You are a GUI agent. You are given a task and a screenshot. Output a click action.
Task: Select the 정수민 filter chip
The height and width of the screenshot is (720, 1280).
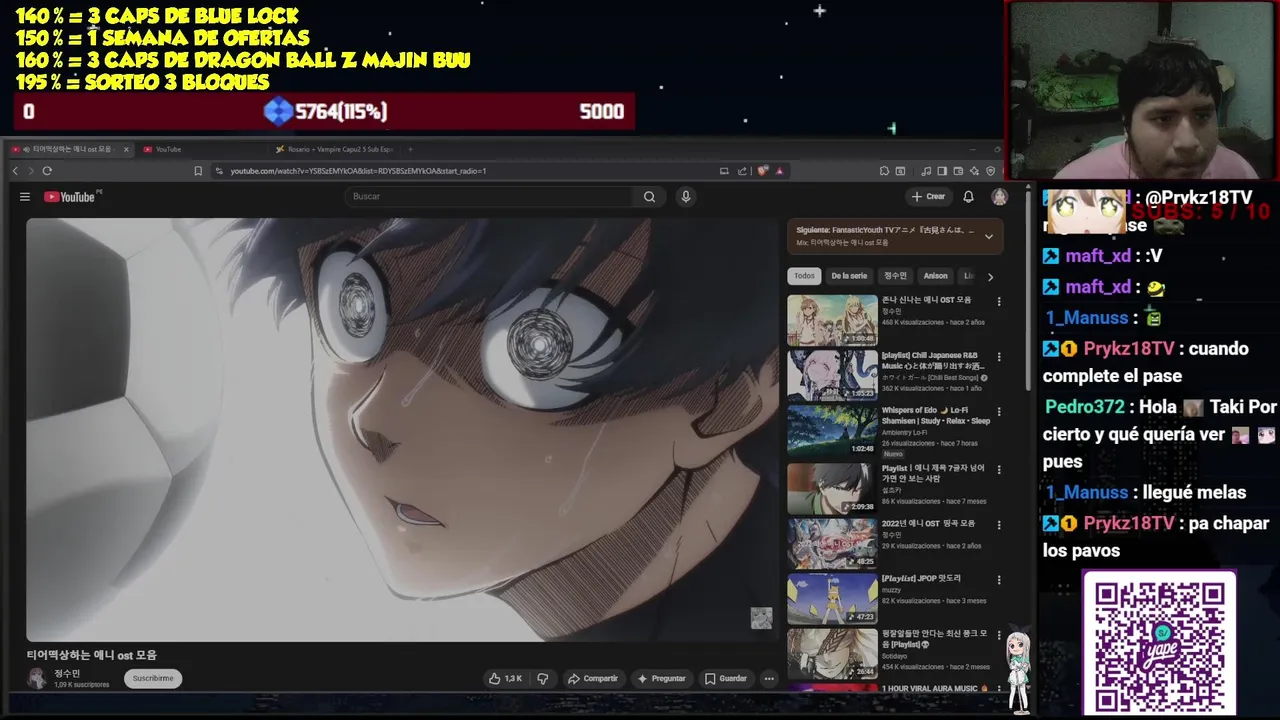[895, 276]
